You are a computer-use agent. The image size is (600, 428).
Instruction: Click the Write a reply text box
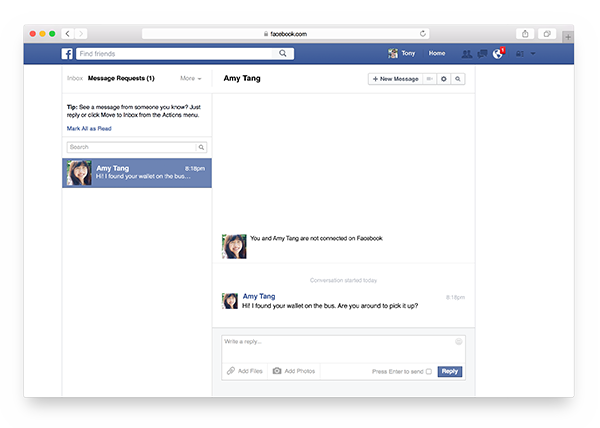343,349
